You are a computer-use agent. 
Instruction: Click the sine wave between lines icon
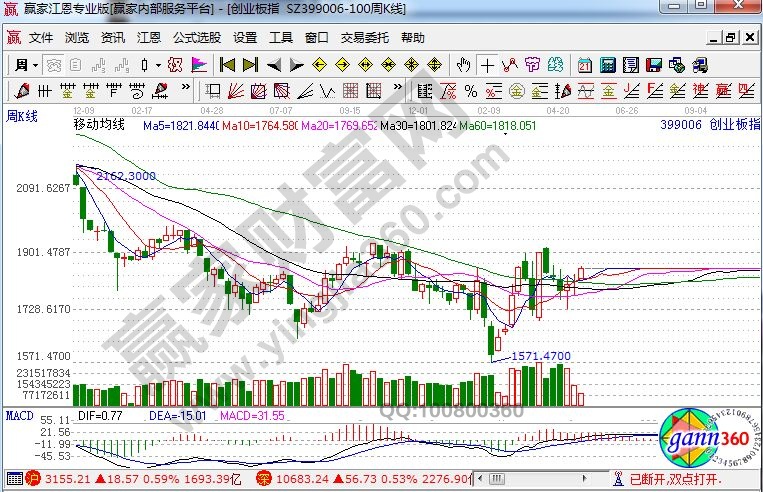point(586,91)
